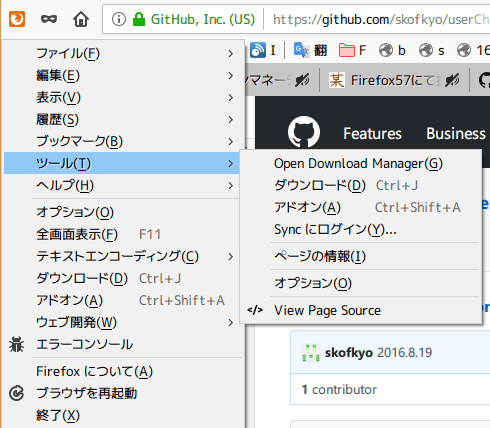The image size is (490, 428).
Task: Open the 履歴(S) menu
Action: [122, 119]
